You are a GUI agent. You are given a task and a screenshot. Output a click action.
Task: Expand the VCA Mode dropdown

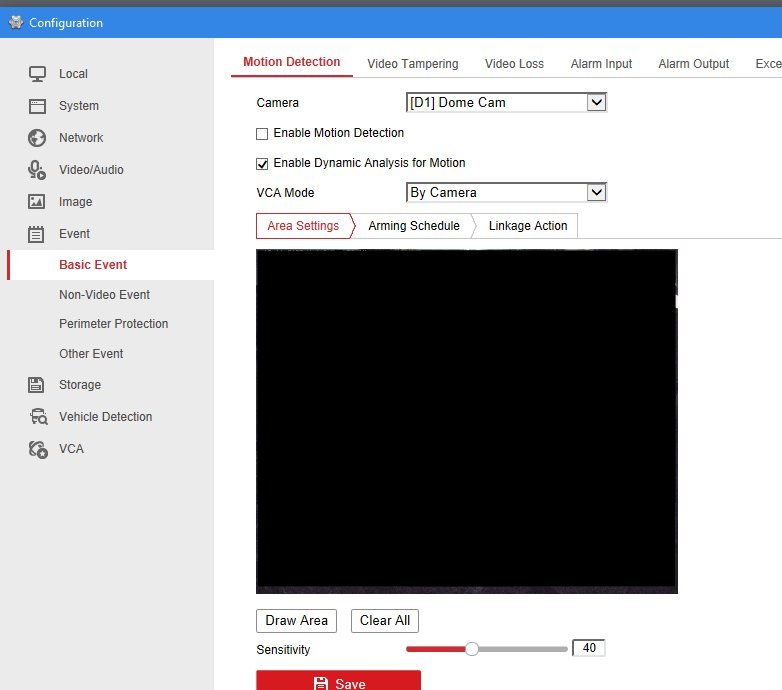pos(506,192)
